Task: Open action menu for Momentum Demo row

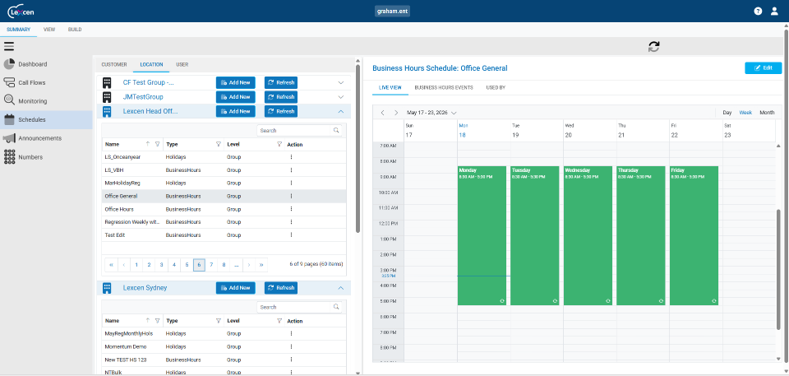Action: [x=291, y=347]
